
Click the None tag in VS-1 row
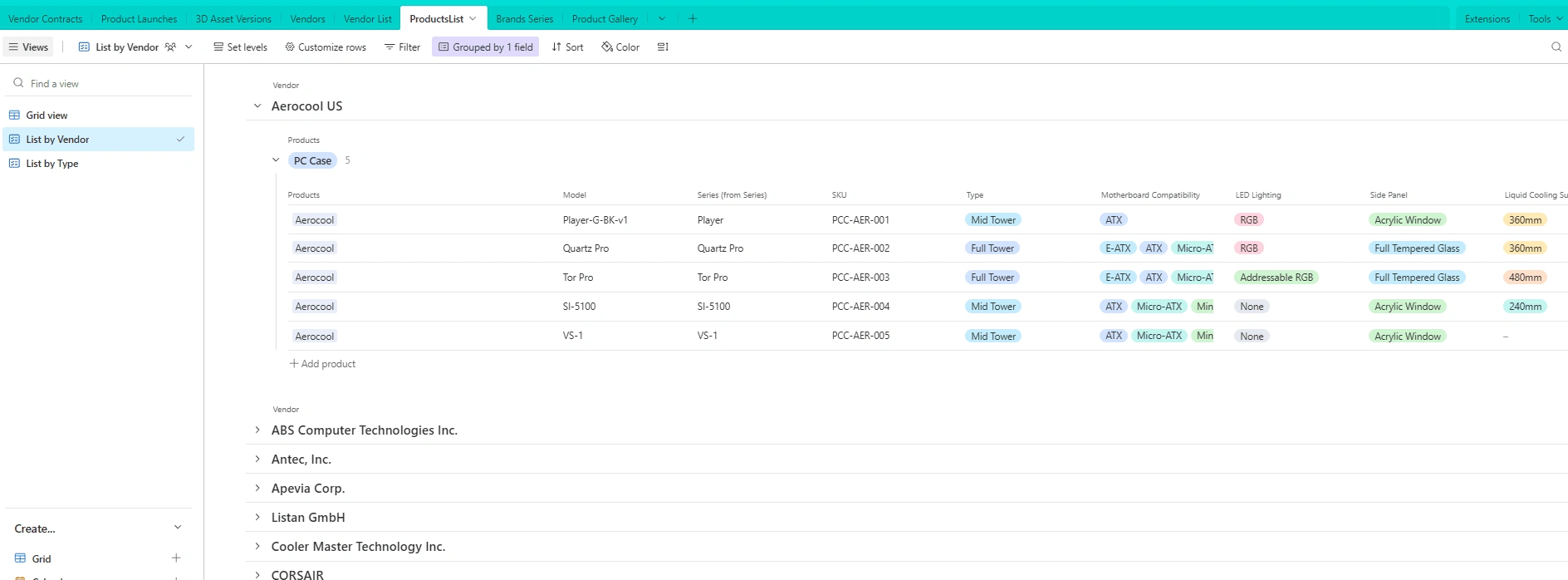point(1252,337)
